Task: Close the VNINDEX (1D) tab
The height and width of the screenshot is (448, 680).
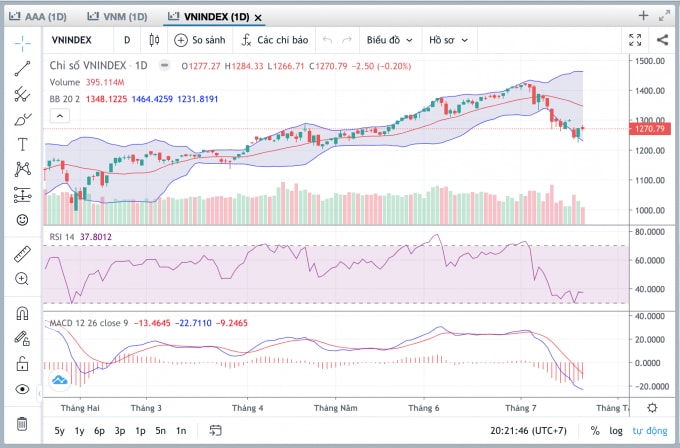Action: [258, 18]
